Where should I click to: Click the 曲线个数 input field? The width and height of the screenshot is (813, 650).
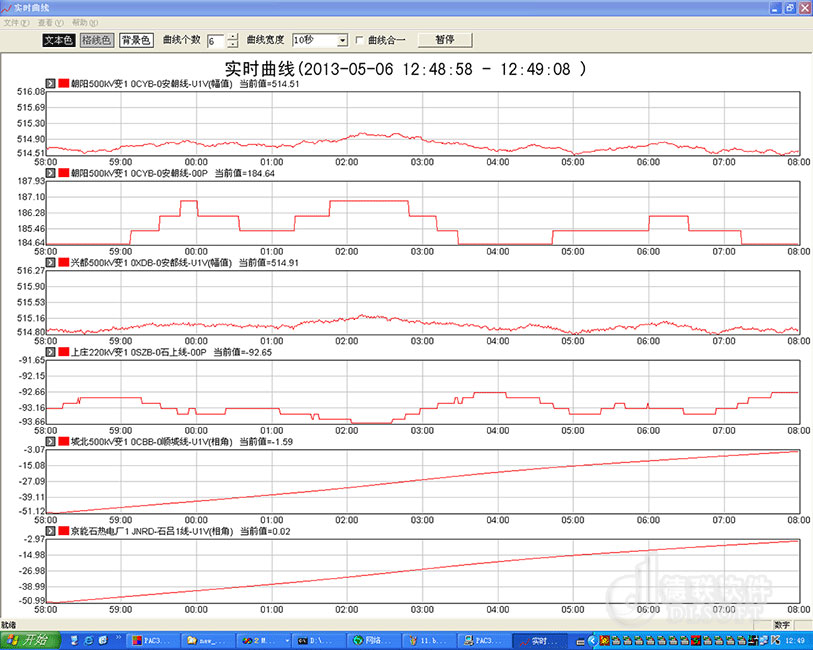[216, 41]
